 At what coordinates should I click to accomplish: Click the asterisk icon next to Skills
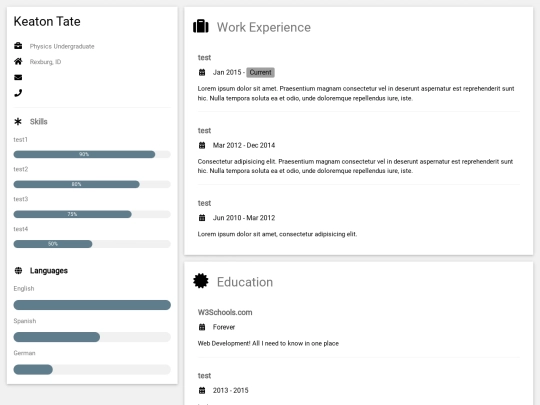18,121
